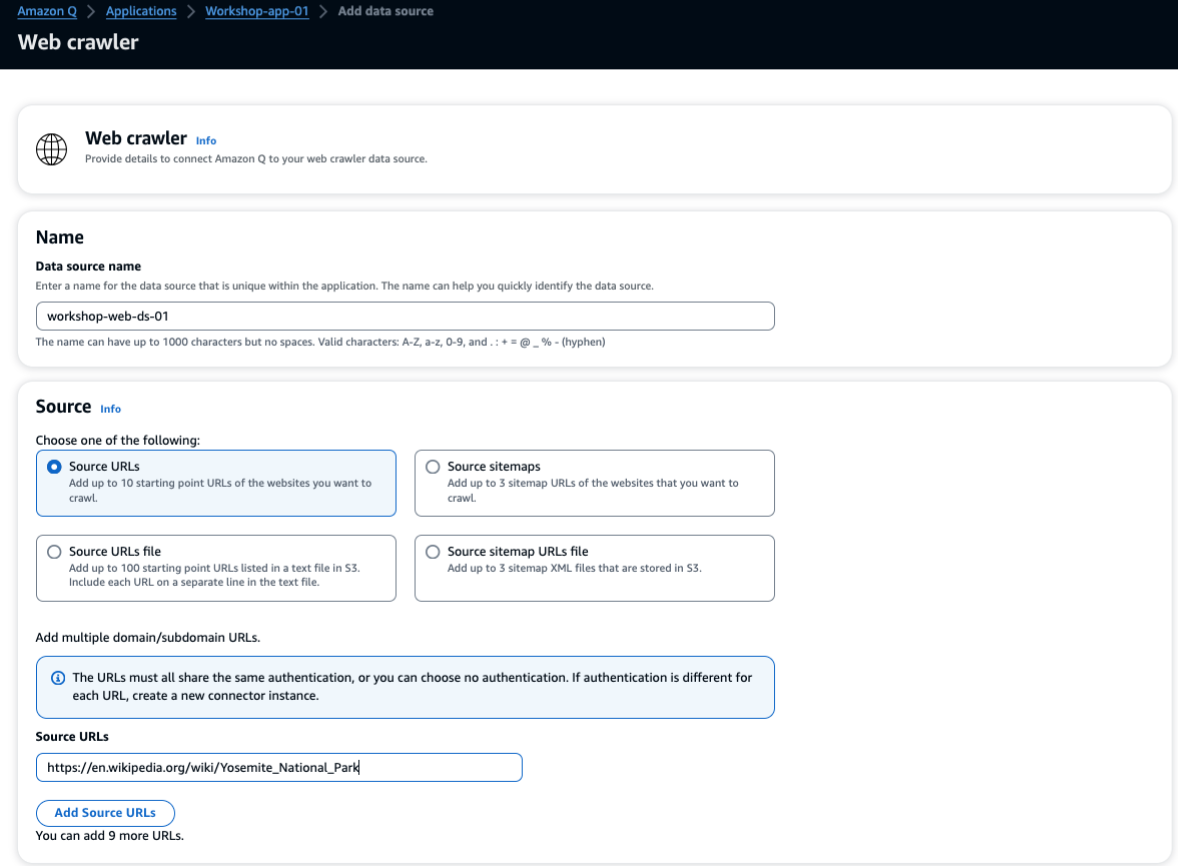The width and height of the screenshot is (1178, 866).
Task: Go to Applications in the breadcrumb
Action: pos(141,11)
